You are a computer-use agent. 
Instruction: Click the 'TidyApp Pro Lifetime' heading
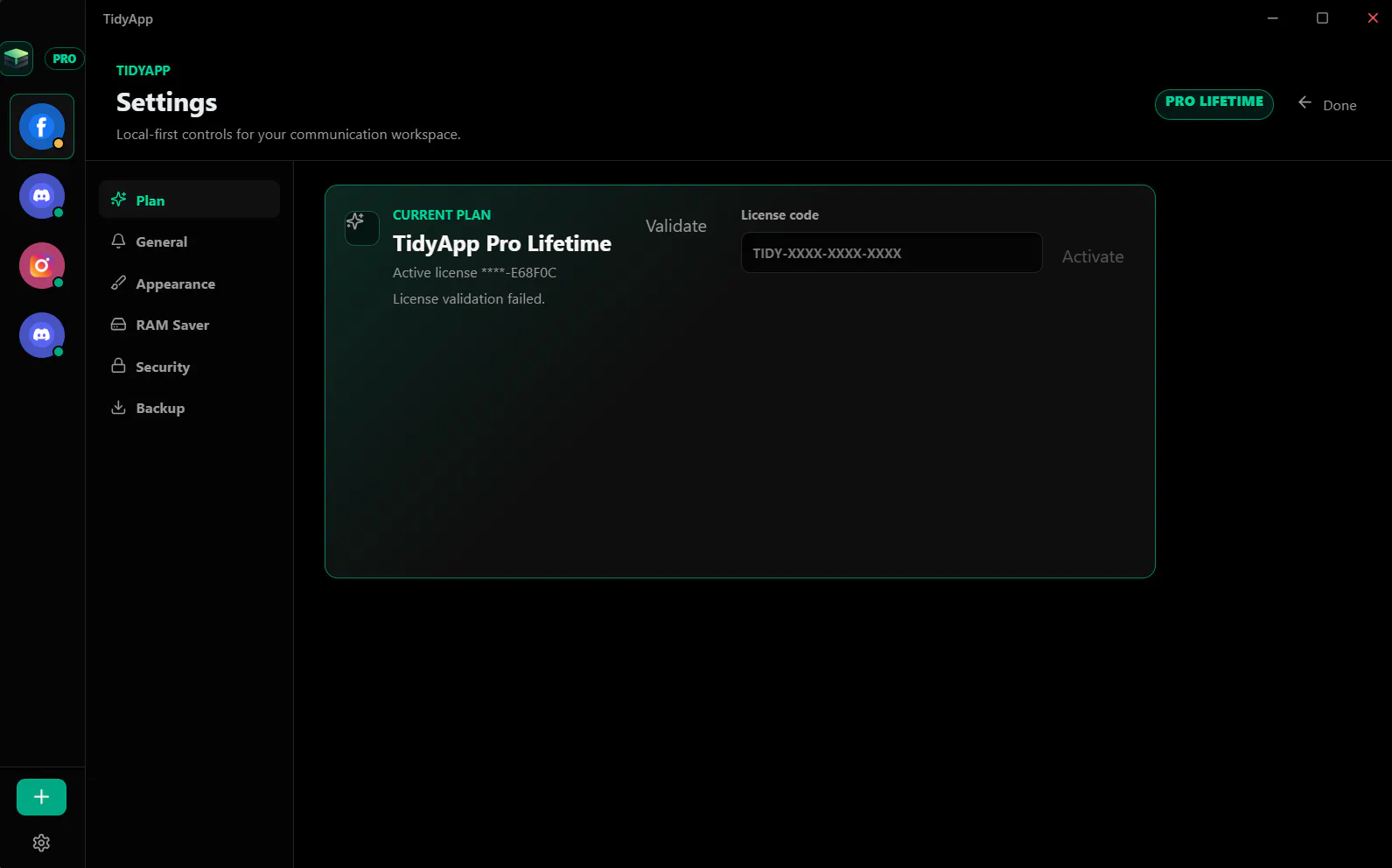coord(502,244)
